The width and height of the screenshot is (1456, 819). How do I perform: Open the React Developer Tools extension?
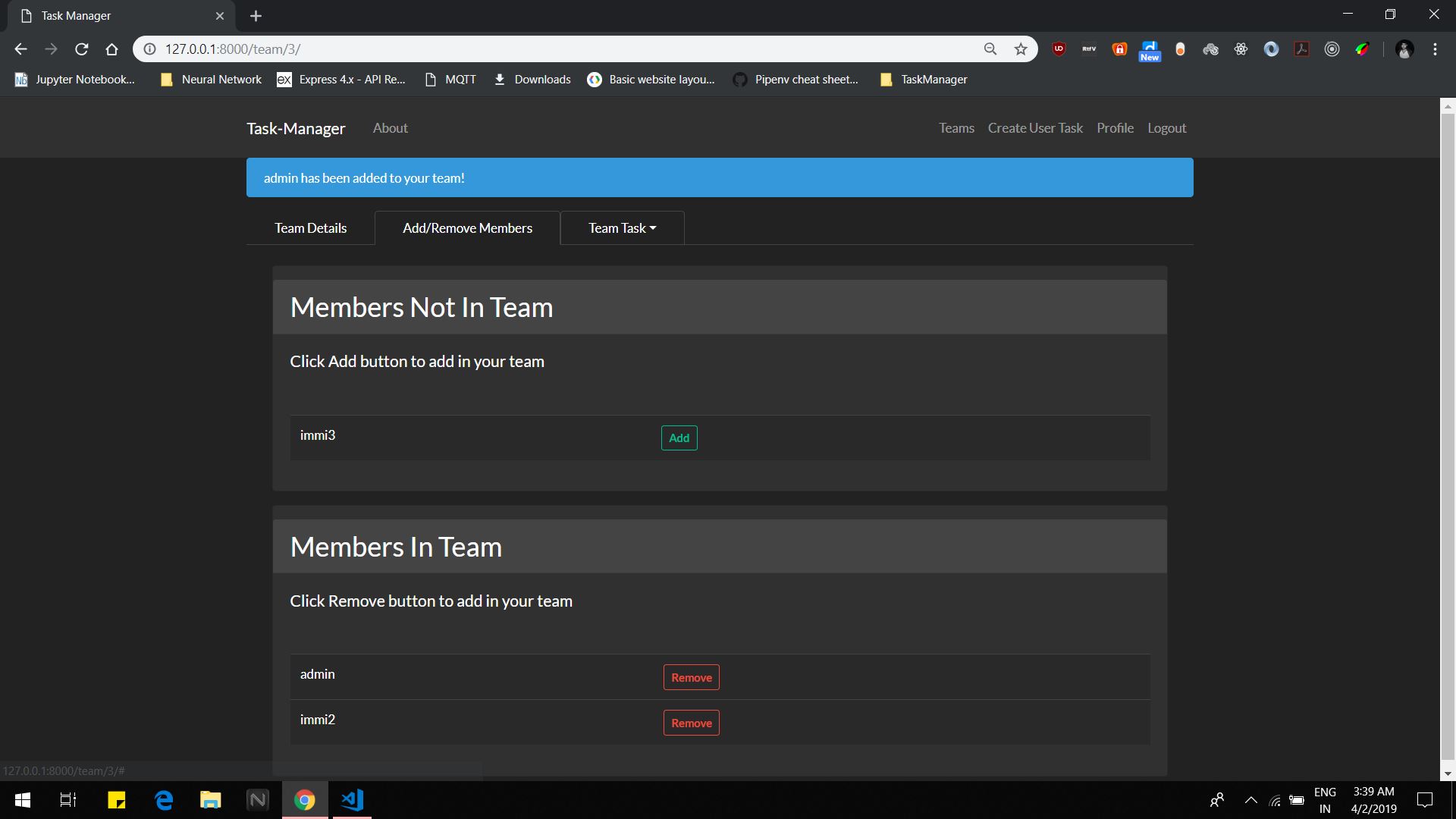click(x=1241, y=49)
